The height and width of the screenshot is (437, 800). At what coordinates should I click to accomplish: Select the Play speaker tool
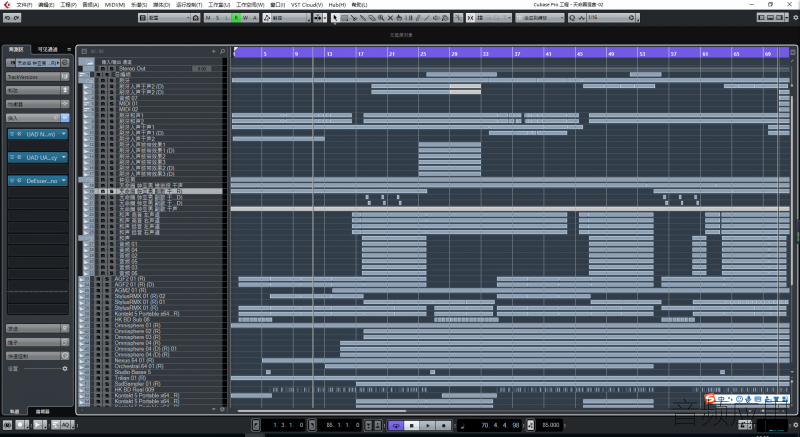pyautogui.click(x=436, y=18)
